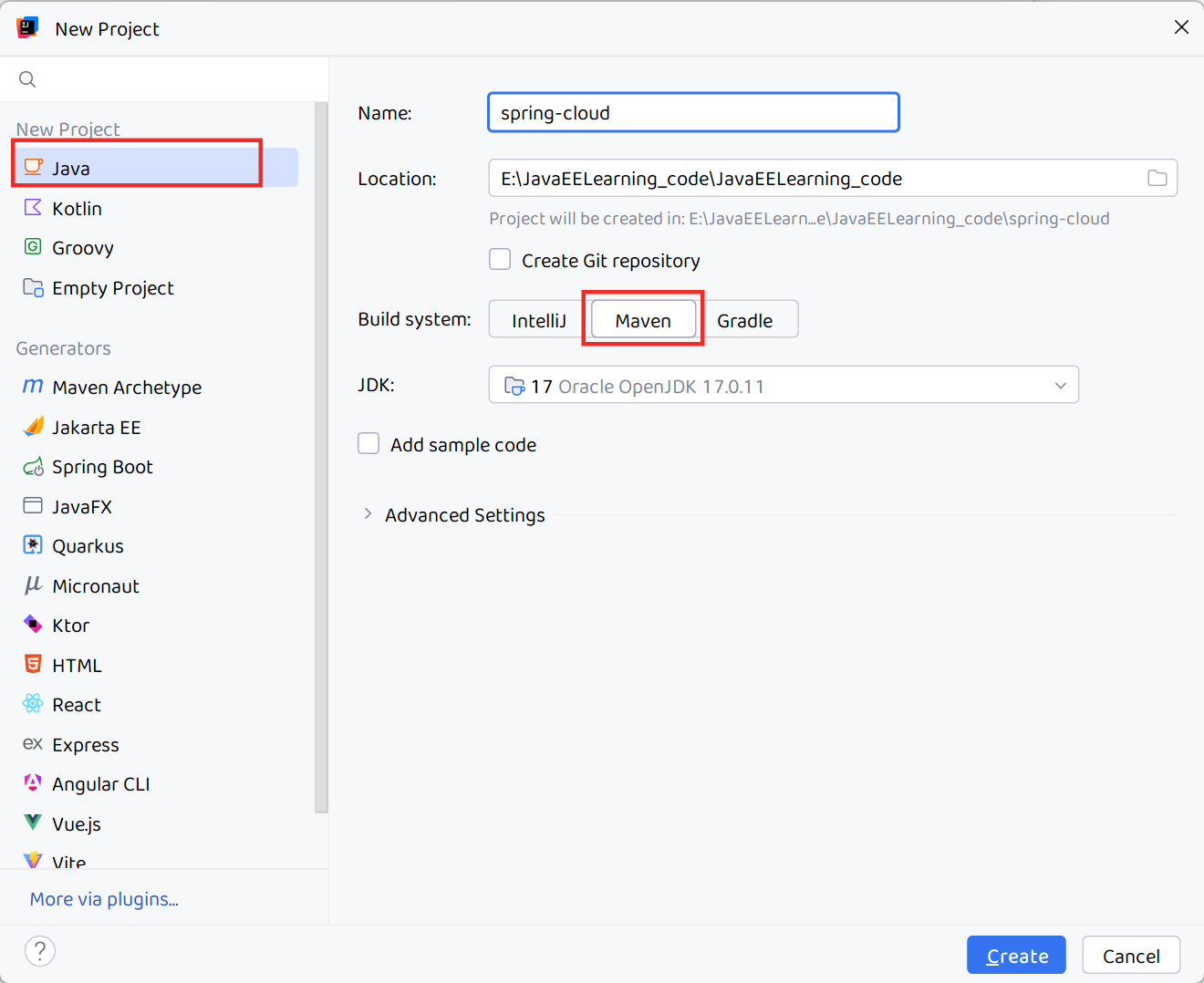Click the Kotlin icon in the project list
Screen dimensions: 1204x983
tap(33, 208)
